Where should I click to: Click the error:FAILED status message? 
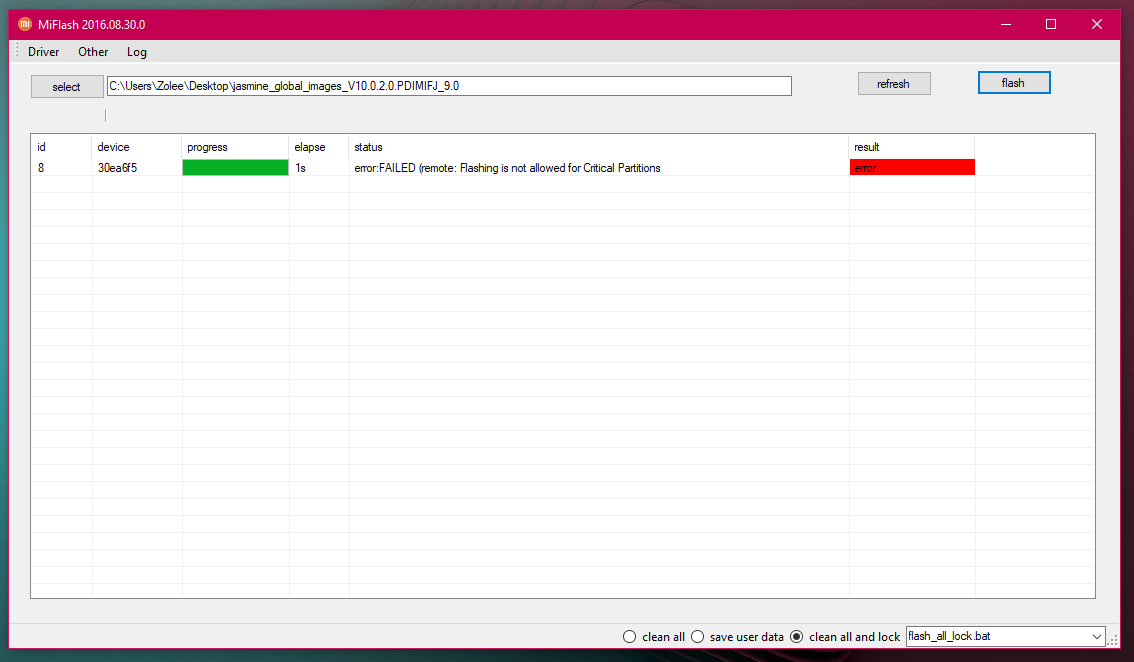pos(507,168)
